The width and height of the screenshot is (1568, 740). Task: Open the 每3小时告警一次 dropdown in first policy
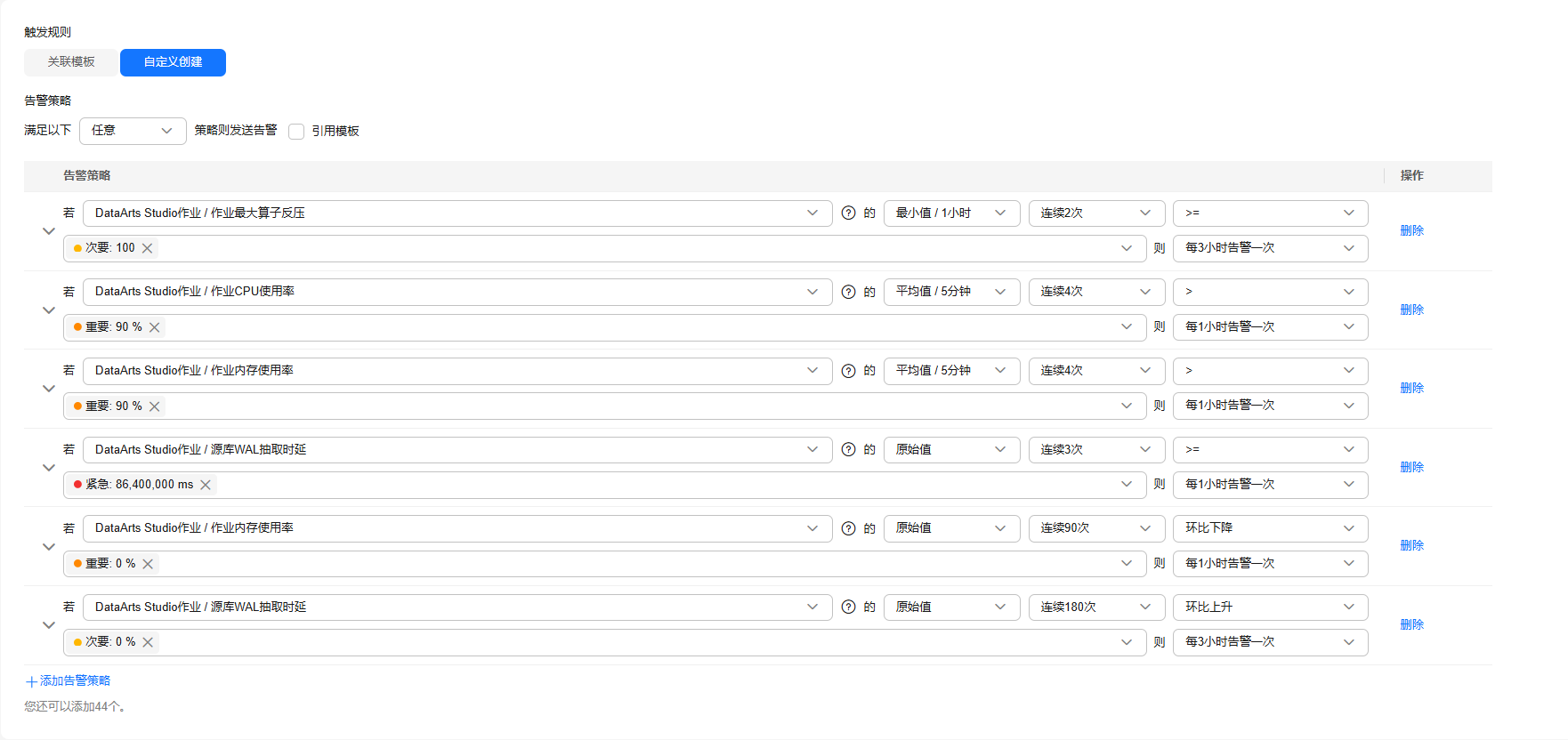(x=1270, y=248)
